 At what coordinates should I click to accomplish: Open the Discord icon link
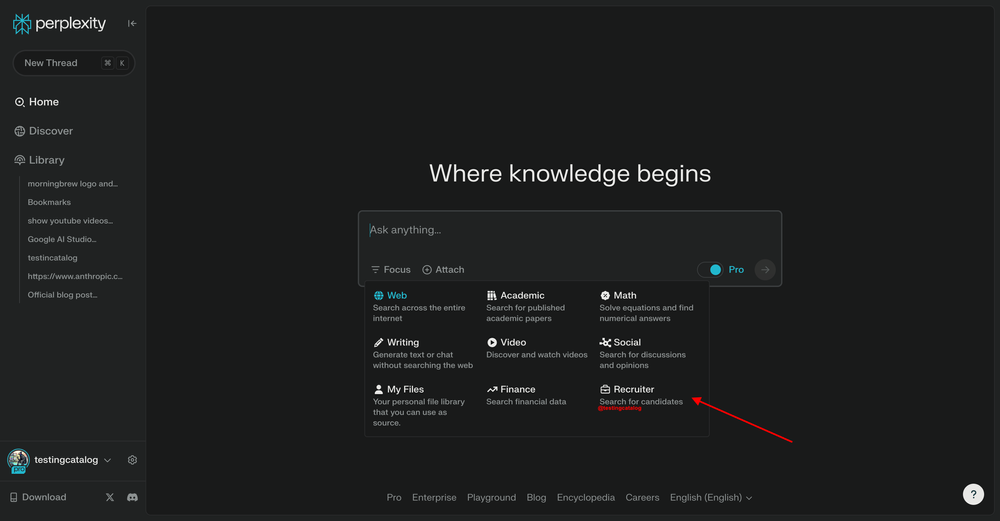pos(132,497)
